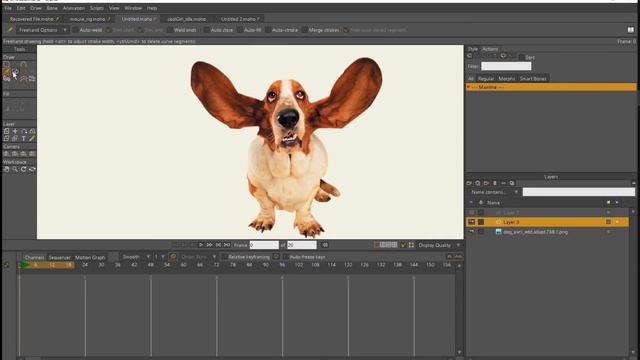This screenshot has width=640, height=360.
Task: Tick the Relative keyframing checkbox
Action: click(x=224, y=257)
